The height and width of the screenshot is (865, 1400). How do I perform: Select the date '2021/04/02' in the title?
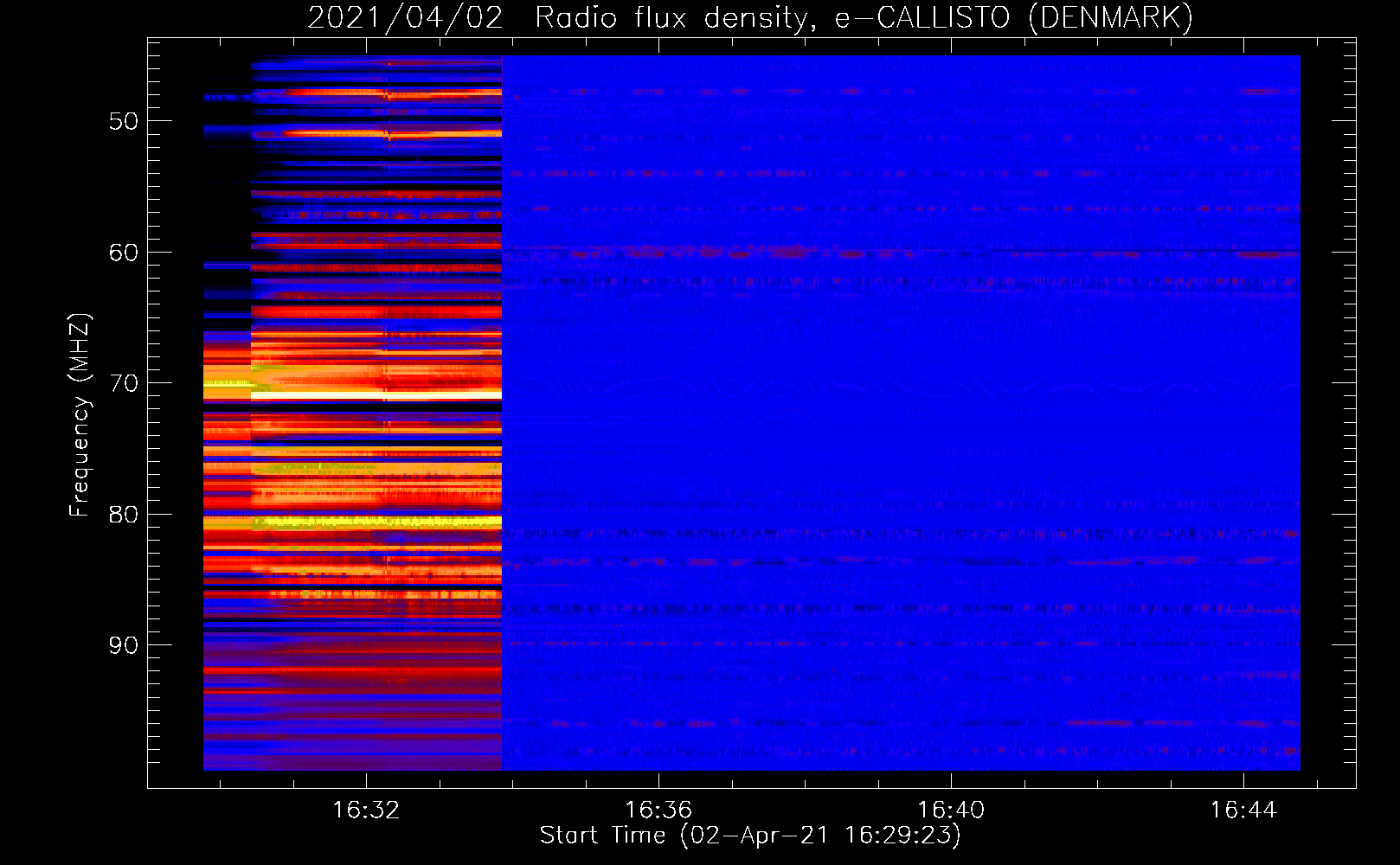point(405,17)
